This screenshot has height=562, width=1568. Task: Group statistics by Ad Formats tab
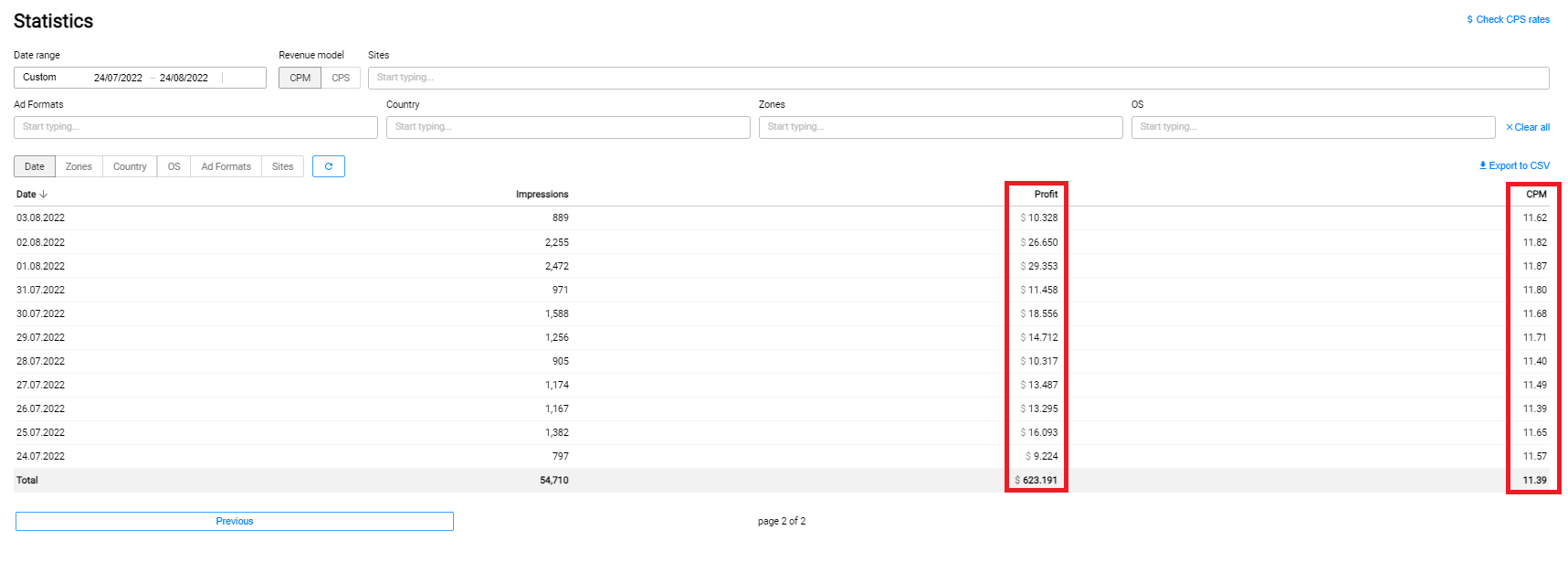(x=226, y=166)
